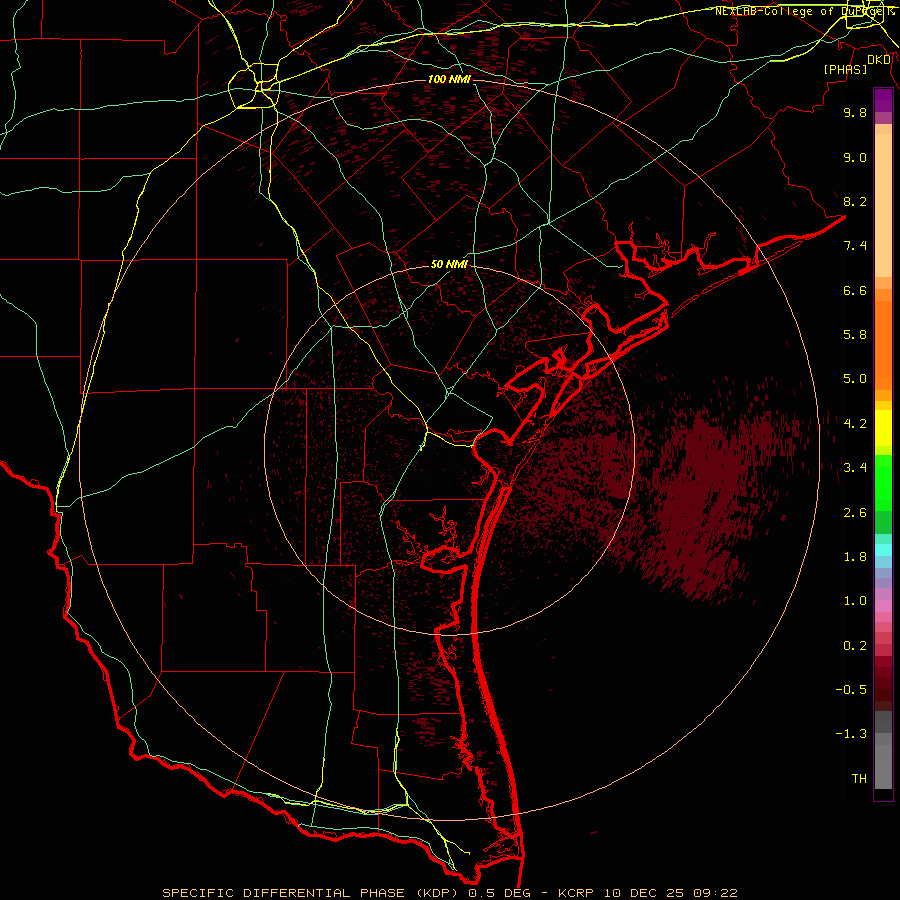Click the -0.5 value on color scale
Screen dimensions: 900x900
tap(851, 690)
